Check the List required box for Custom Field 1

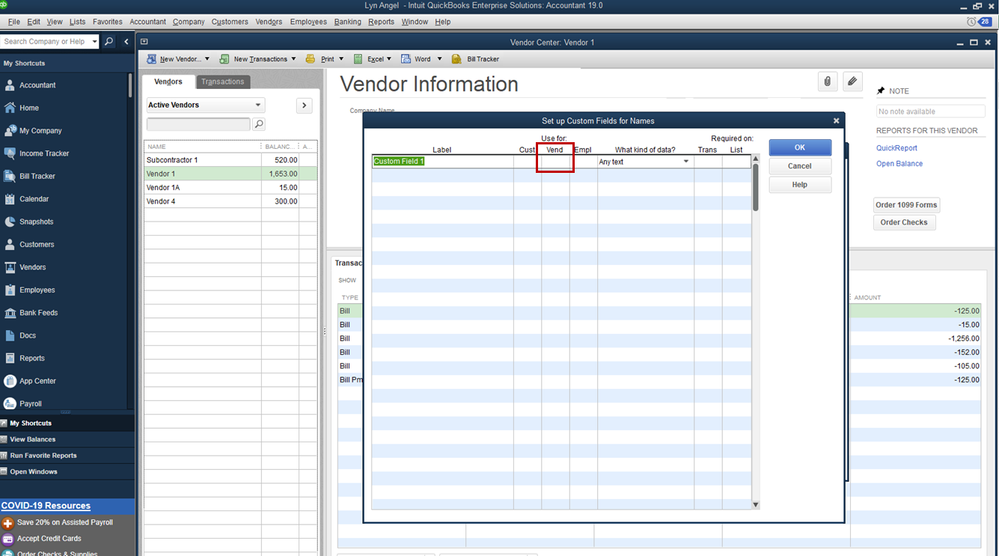click(x=737, y=162)
